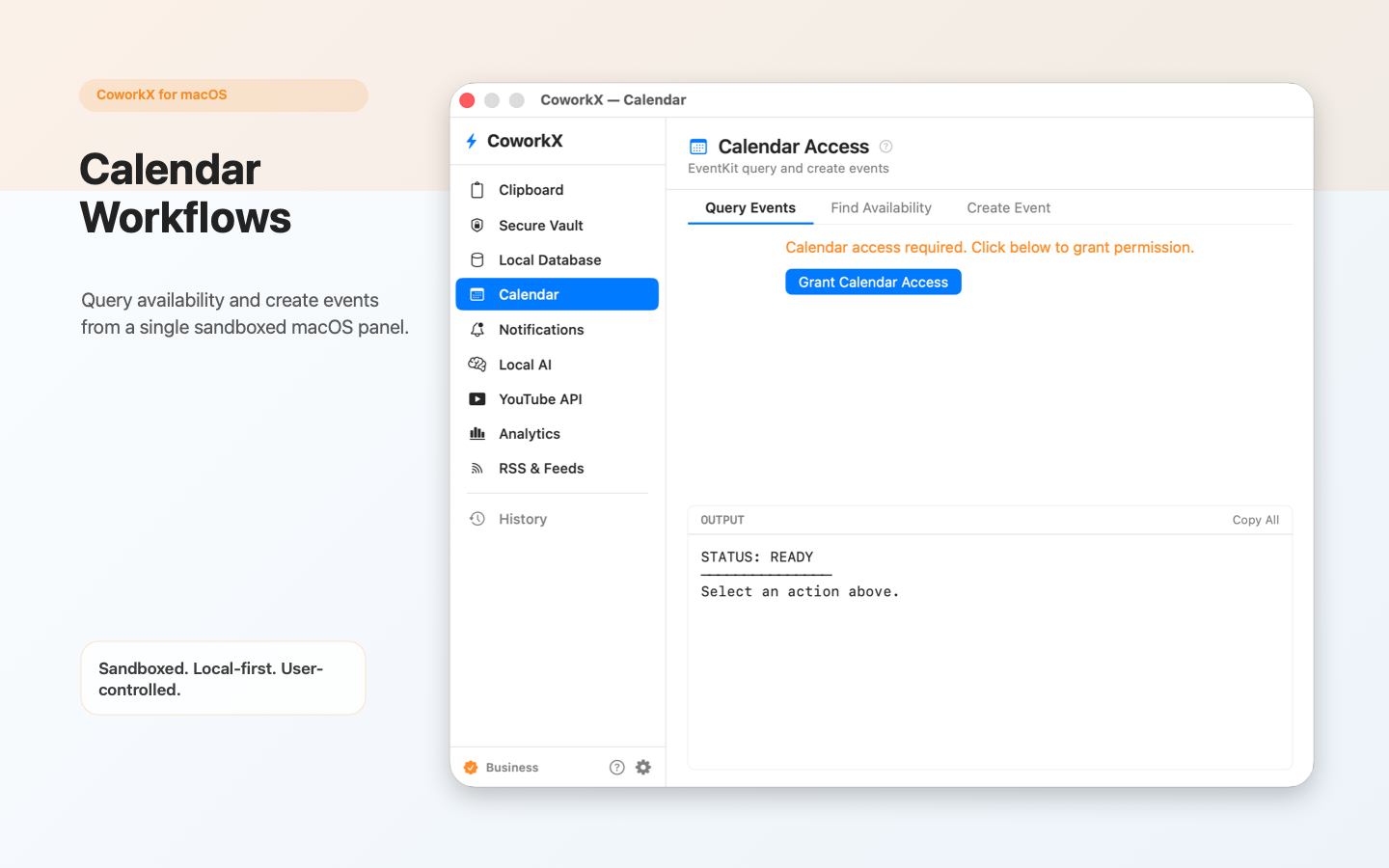Click the 'Sandboxed. Local-first. User-controlled.' card
This screenshot has width=1389, height=868.
click(x=223, y=678)
